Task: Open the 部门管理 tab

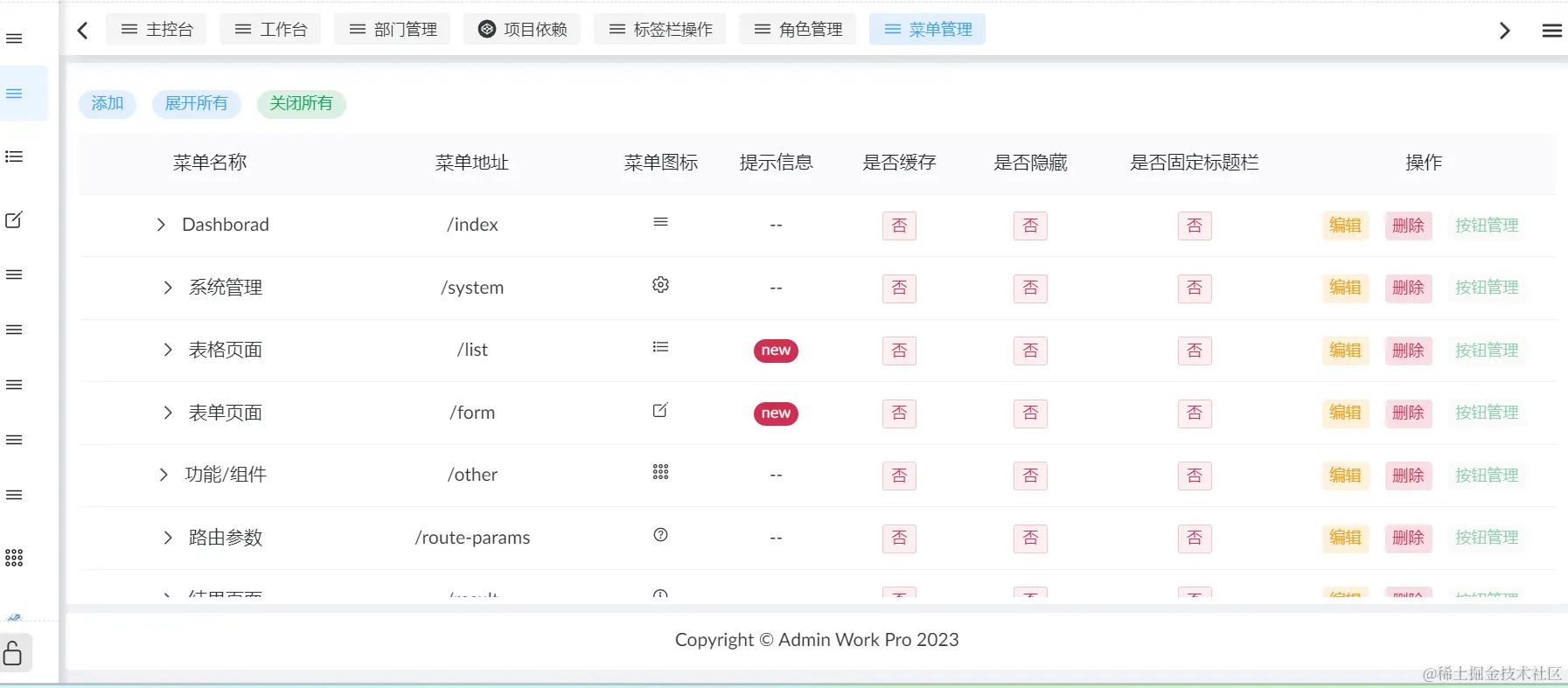Action: [x=393, y=29]
